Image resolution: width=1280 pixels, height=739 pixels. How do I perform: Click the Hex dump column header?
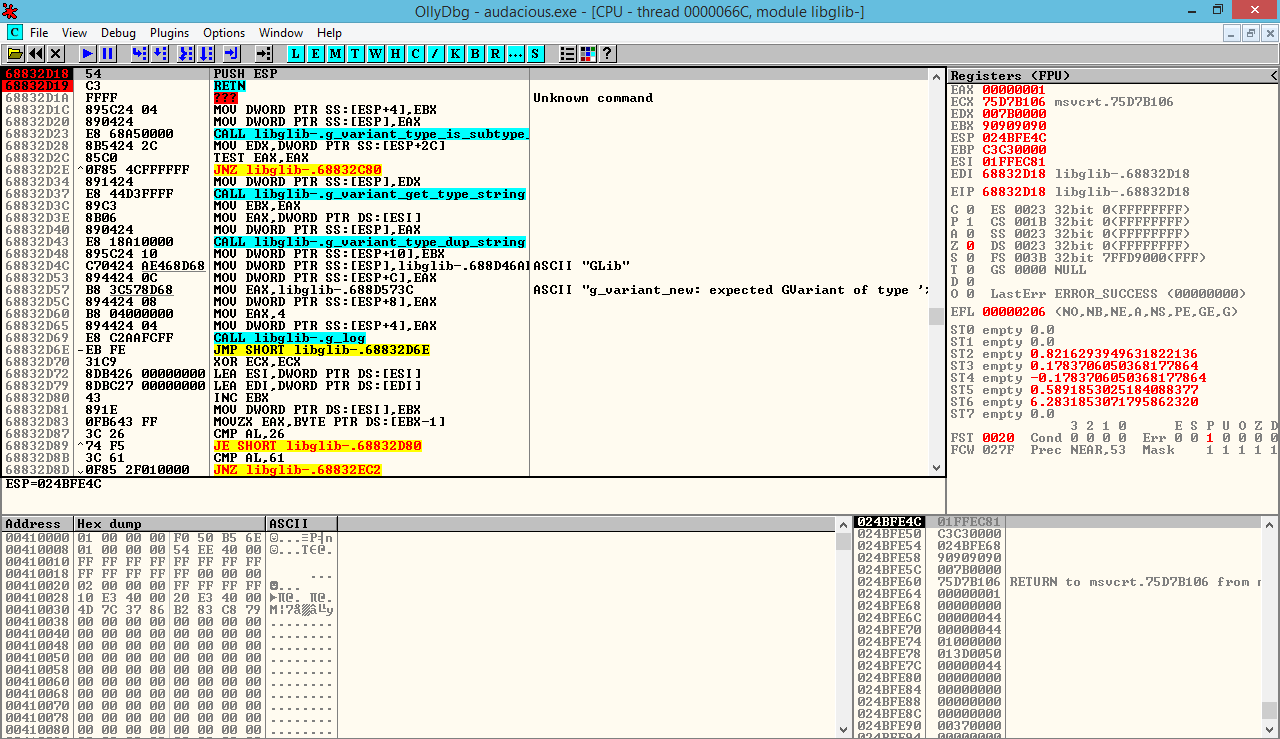pyautogui.click(x=170, y=524)
